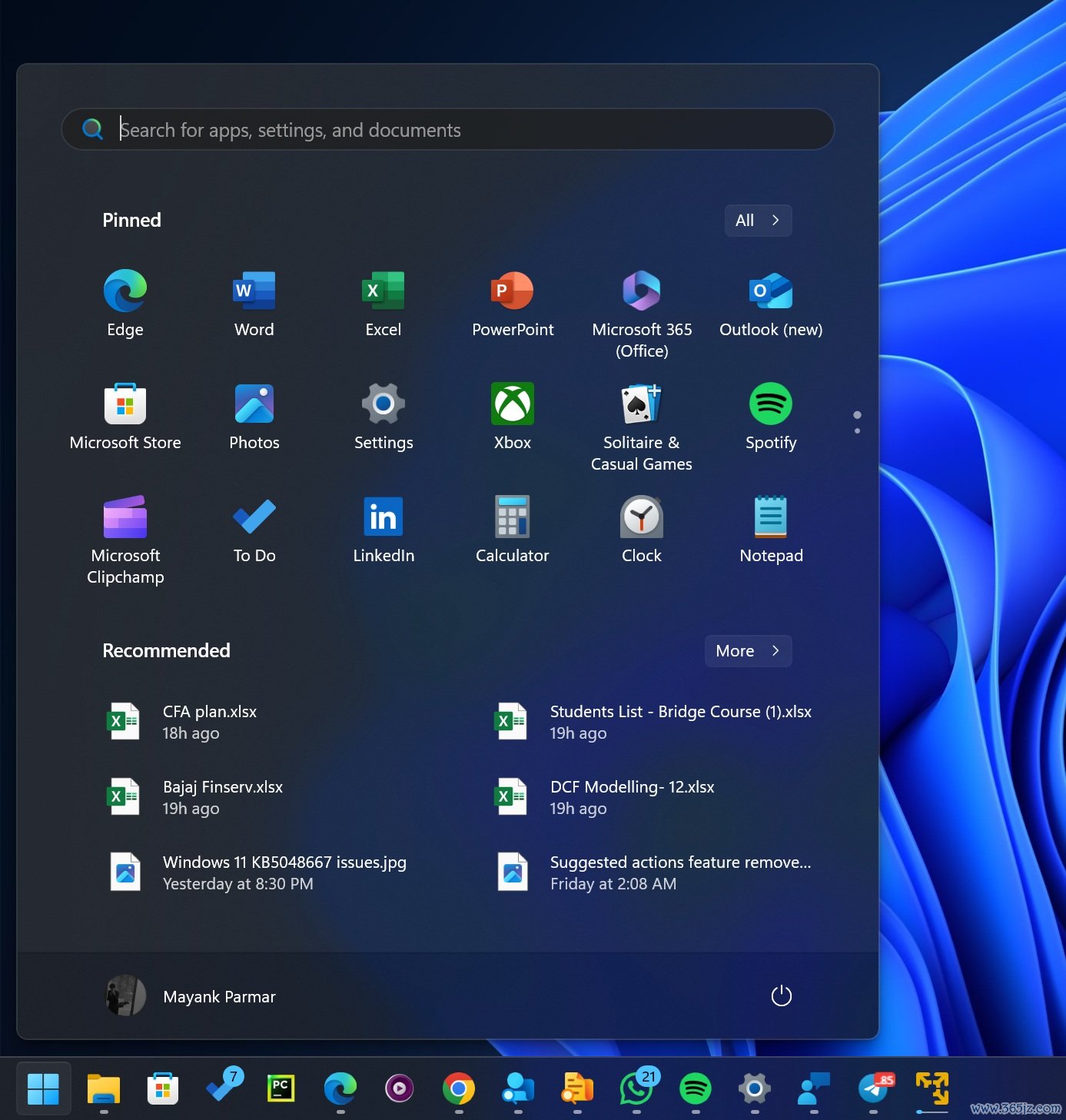Screen dimensions: 1066x1120
Task: Click the Windows Start button on taskbar
Action: pos(43,1088)
